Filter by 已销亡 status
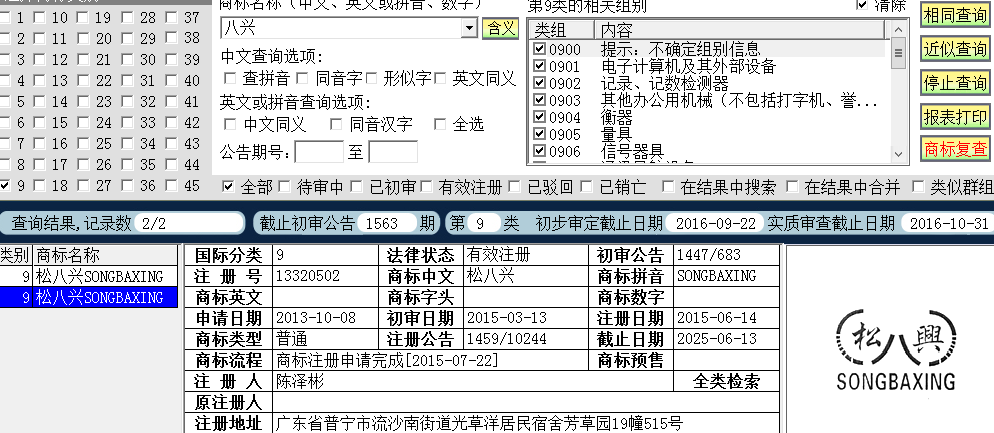Image resolution: width=994 pixels, height=433 pixels. (x=587, y=186)
